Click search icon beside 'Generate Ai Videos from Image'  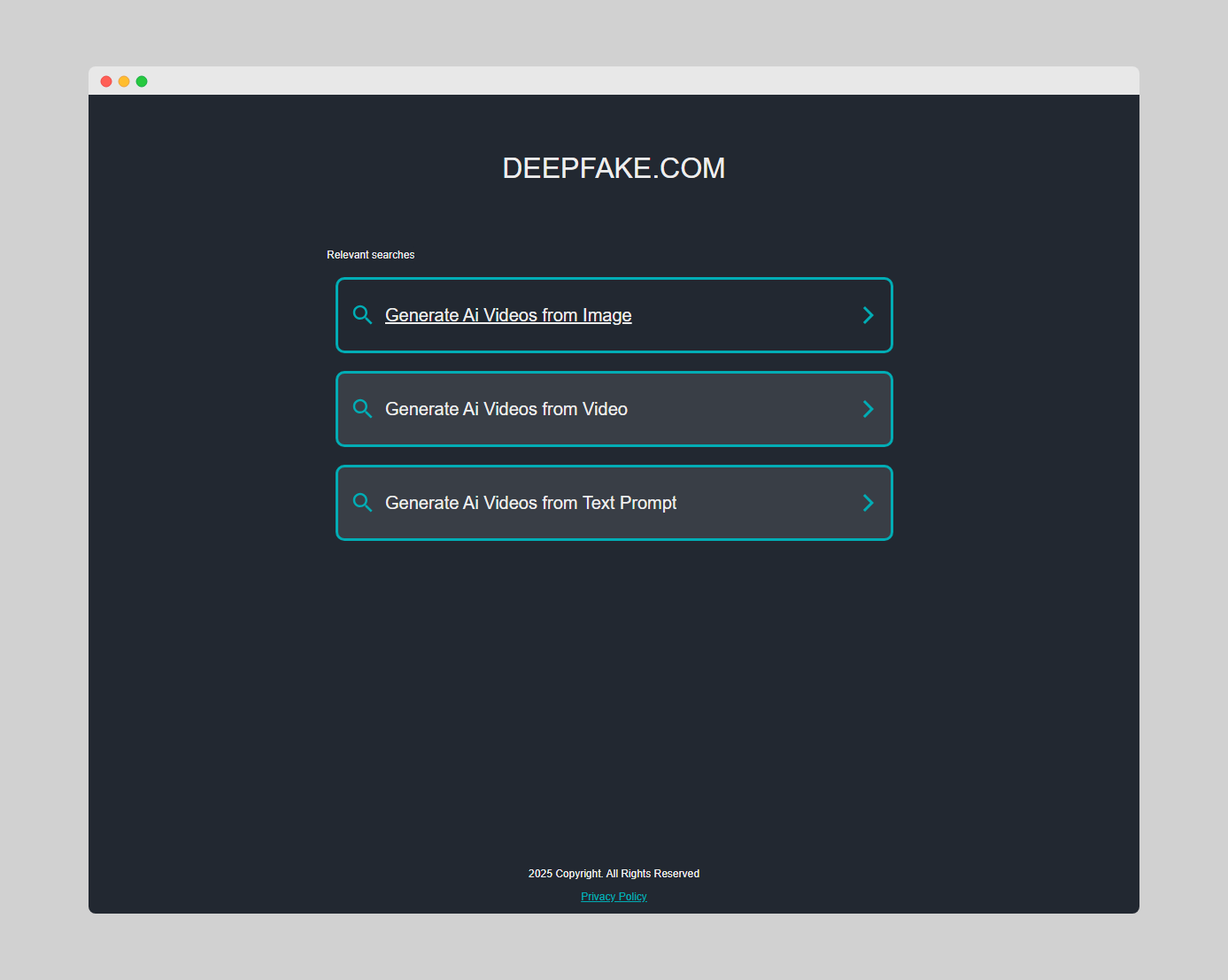pos(362,315)
